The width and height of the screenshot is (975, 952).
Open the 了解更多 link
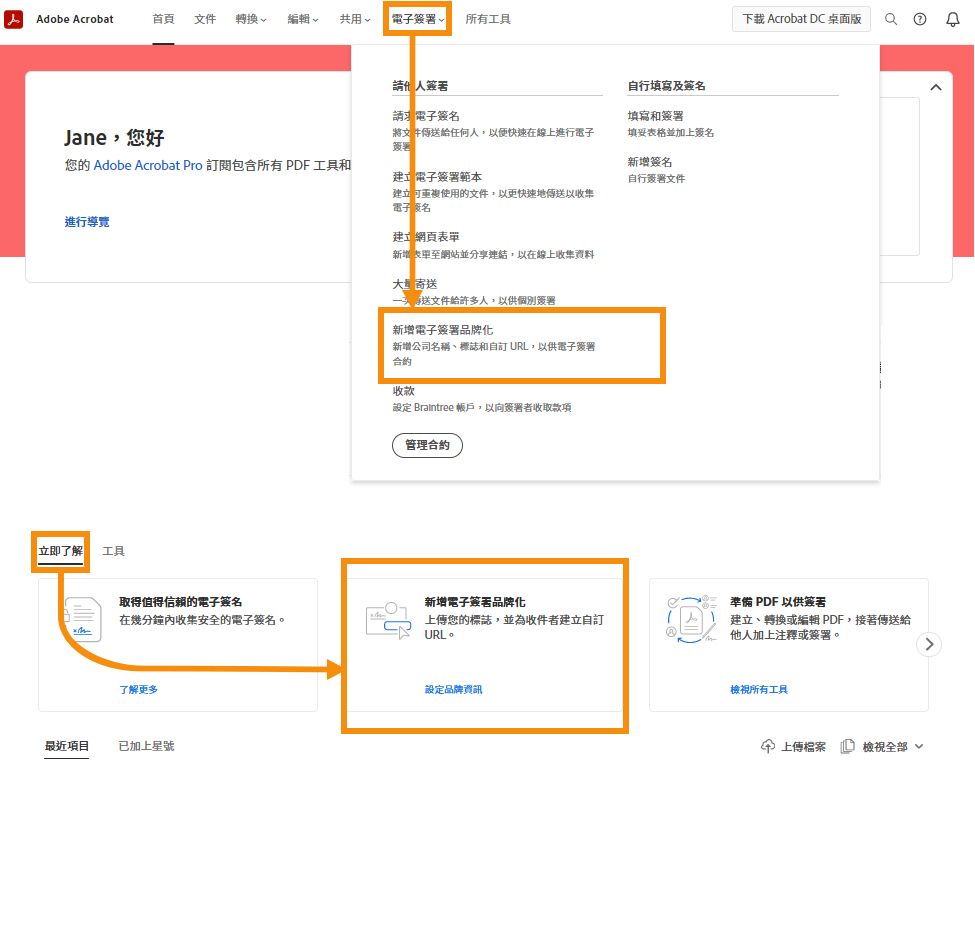point(139,690)
